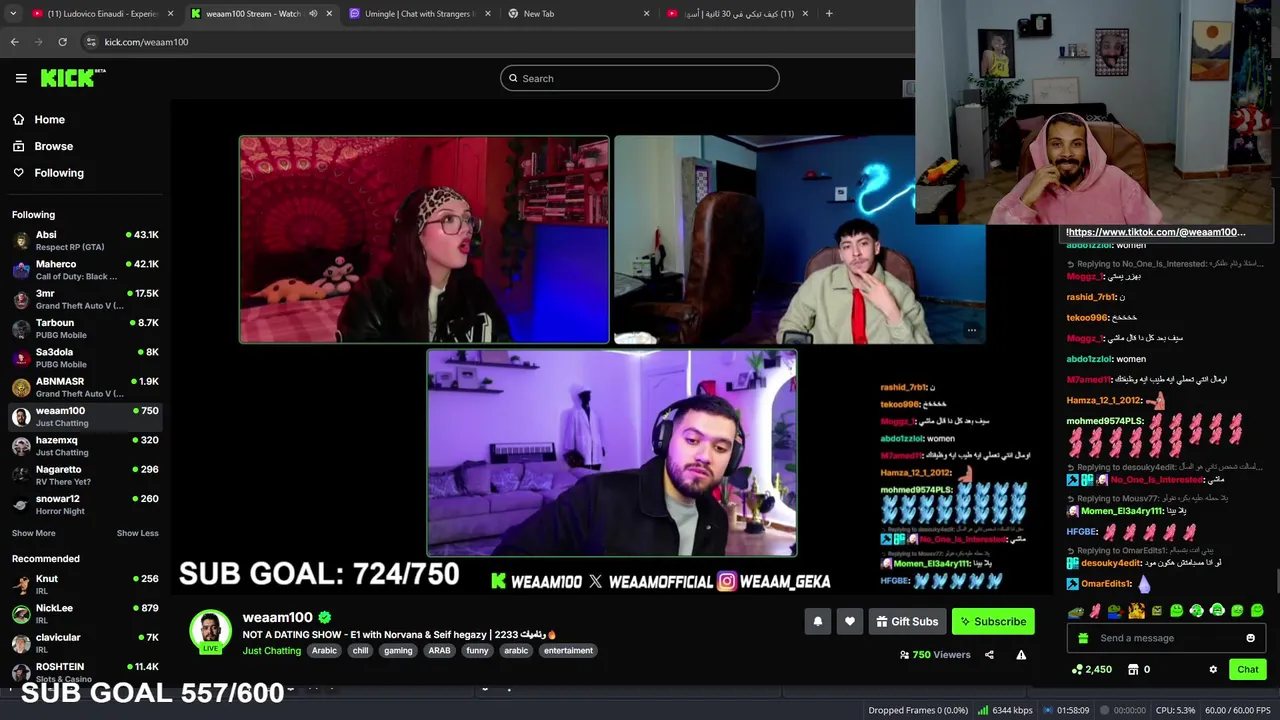
Task: Open Absi channel in Following list
Action: point(85,240)
